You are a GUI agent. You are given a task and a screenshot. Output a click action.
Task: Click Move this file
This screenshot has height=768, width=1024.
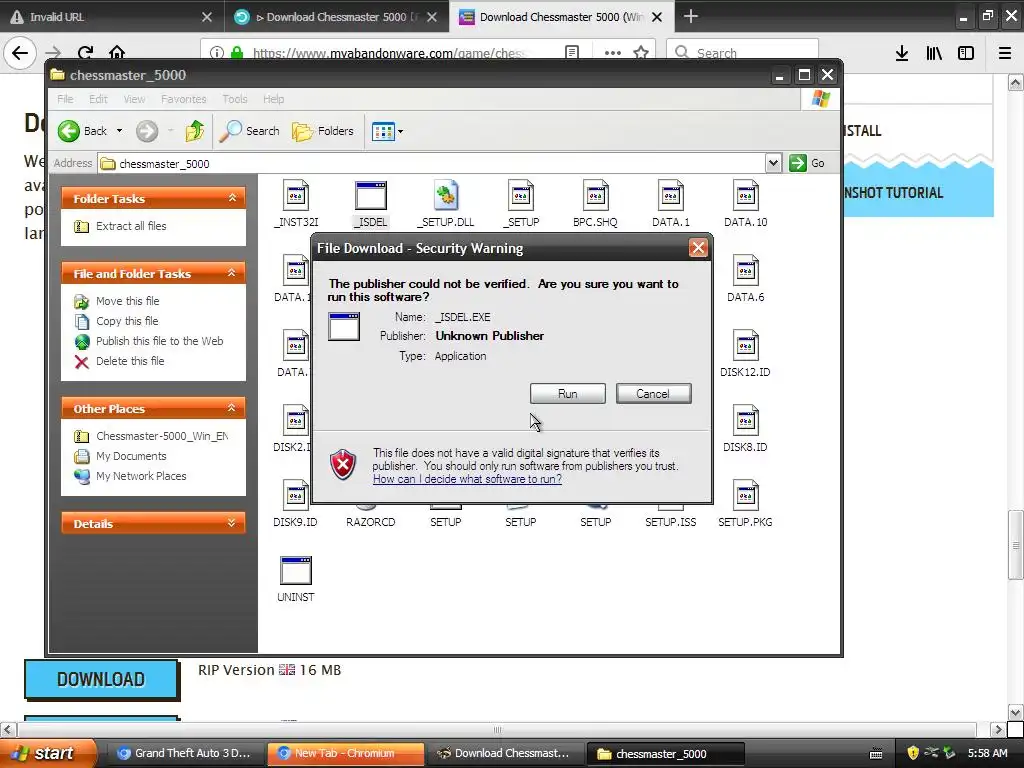click(x=117, y=301)
